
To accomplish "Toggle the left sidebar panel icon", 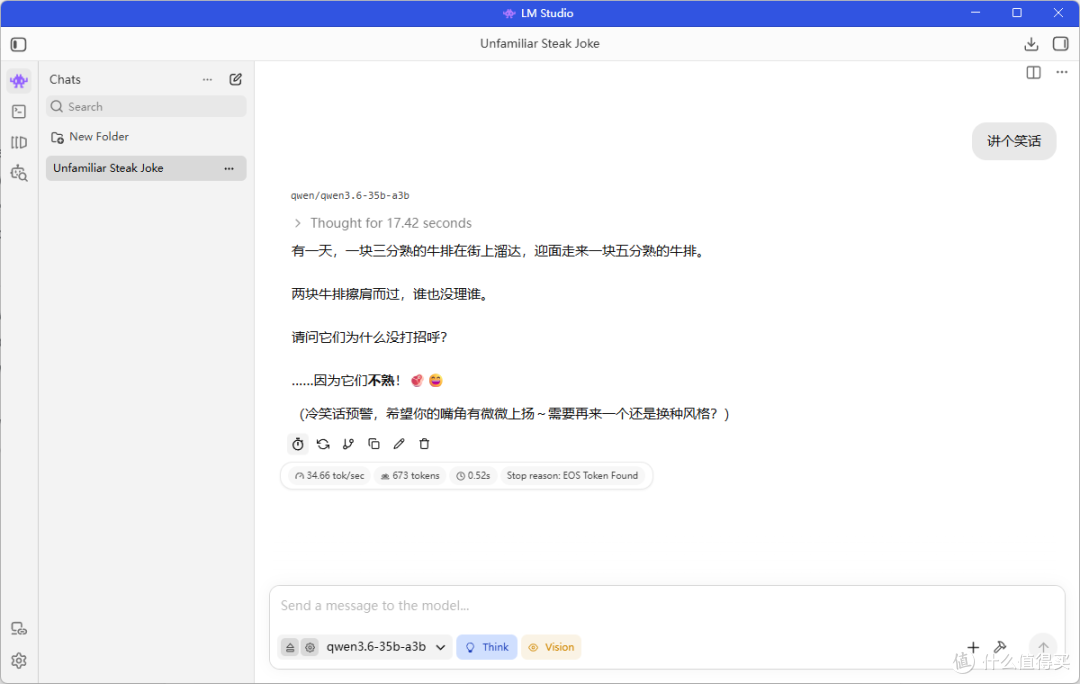I will tap(19, 45).
